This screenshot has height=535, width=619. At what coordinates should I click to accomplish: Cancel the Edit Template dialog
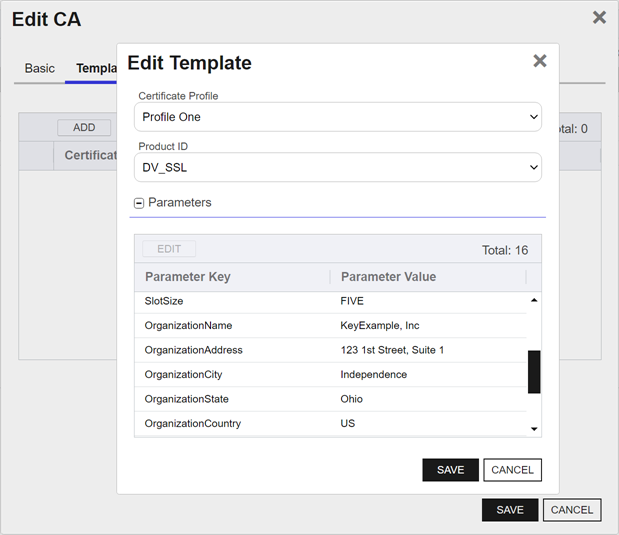click(x=512, y=470)
